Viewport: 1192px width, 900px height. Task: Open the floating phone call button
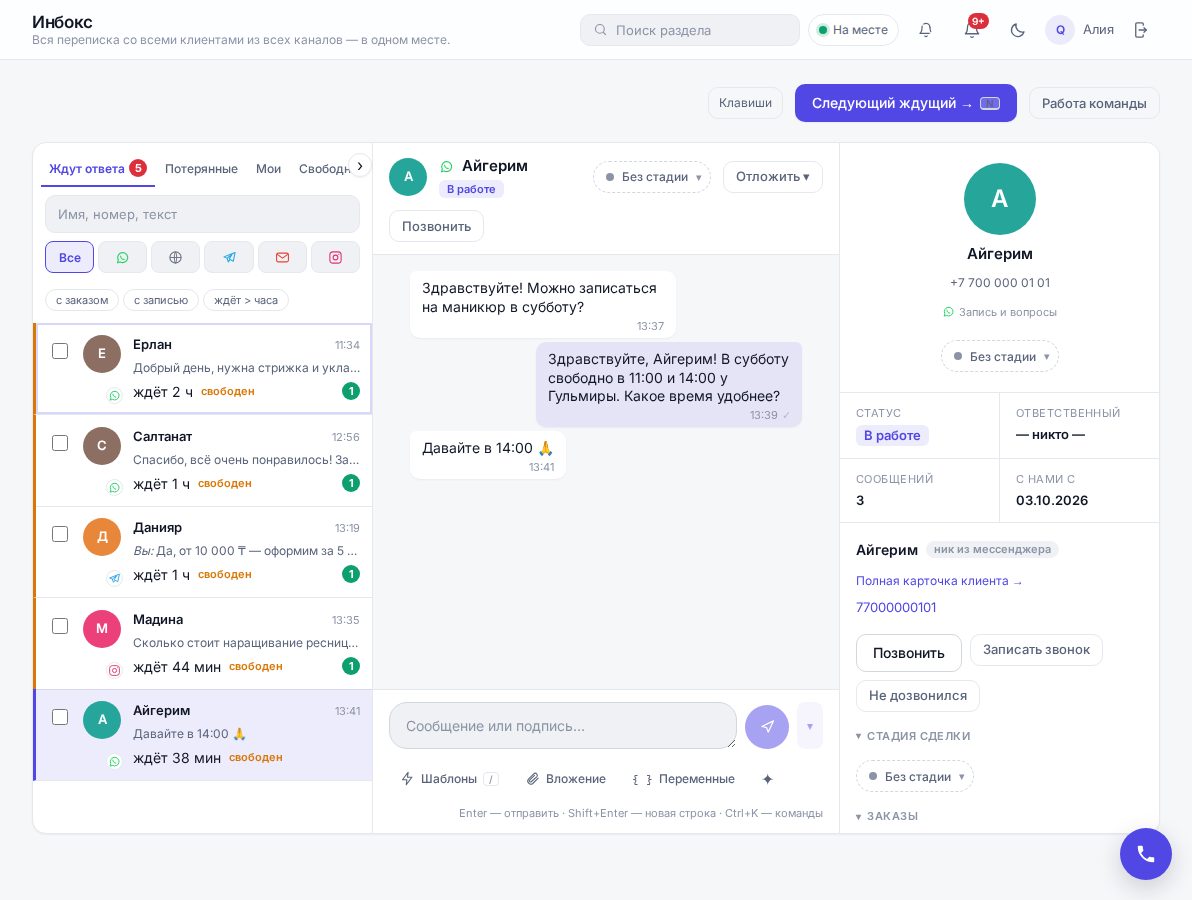[x=1146, y=854]
